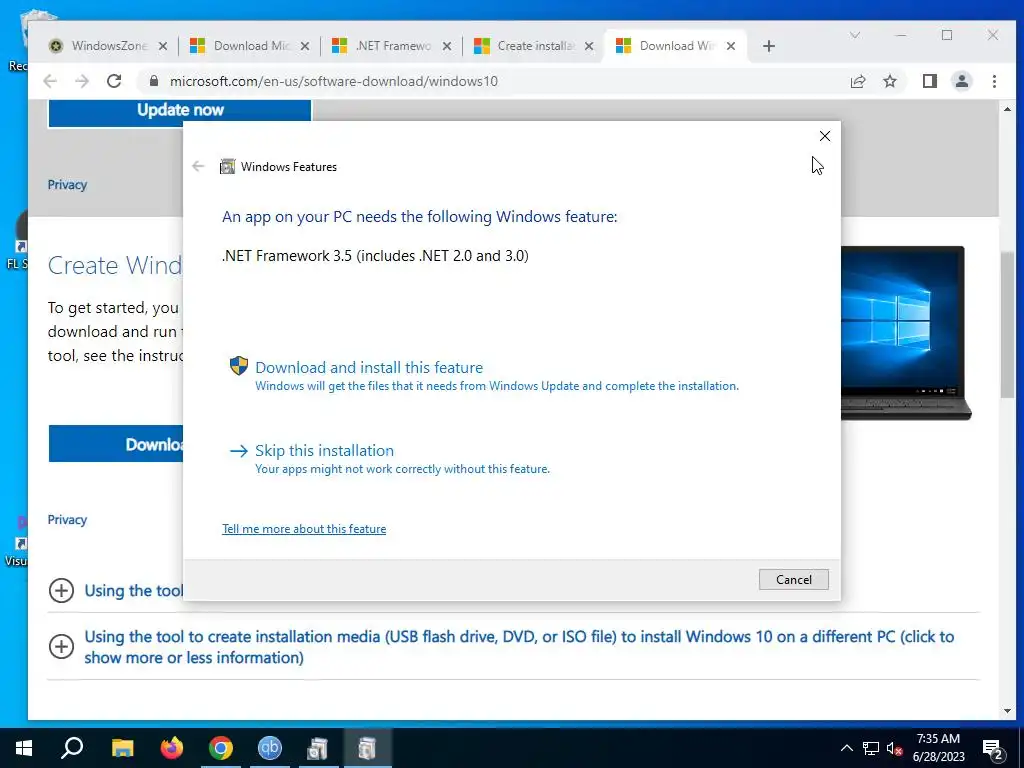
Task: Click the back arrow in Windows Features dialog
Action: click(198, 167)
